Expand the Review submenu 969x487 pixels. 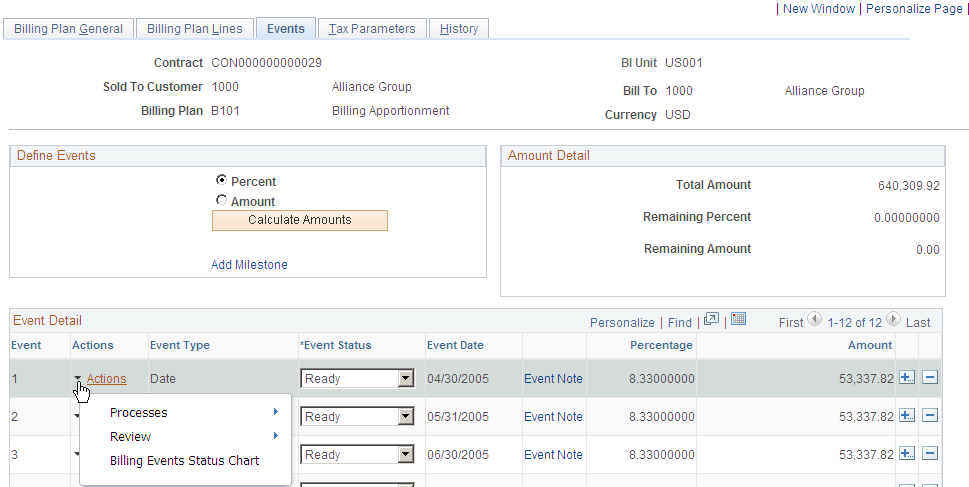coord(194,436)
